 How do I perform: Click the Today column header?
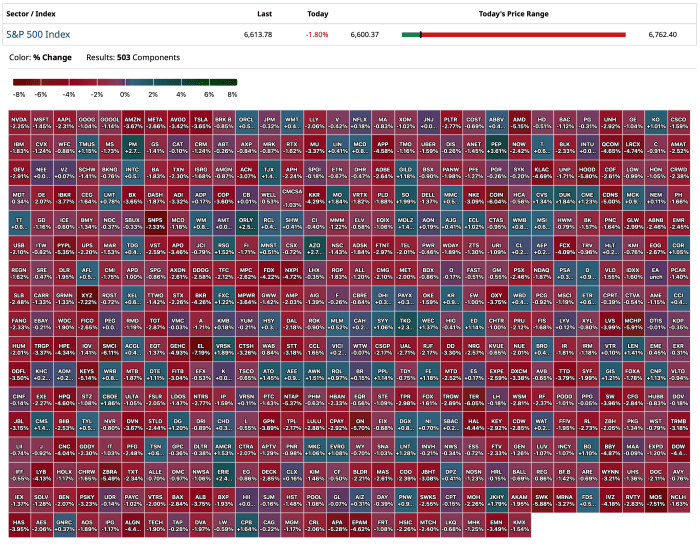tap(317, 14)
